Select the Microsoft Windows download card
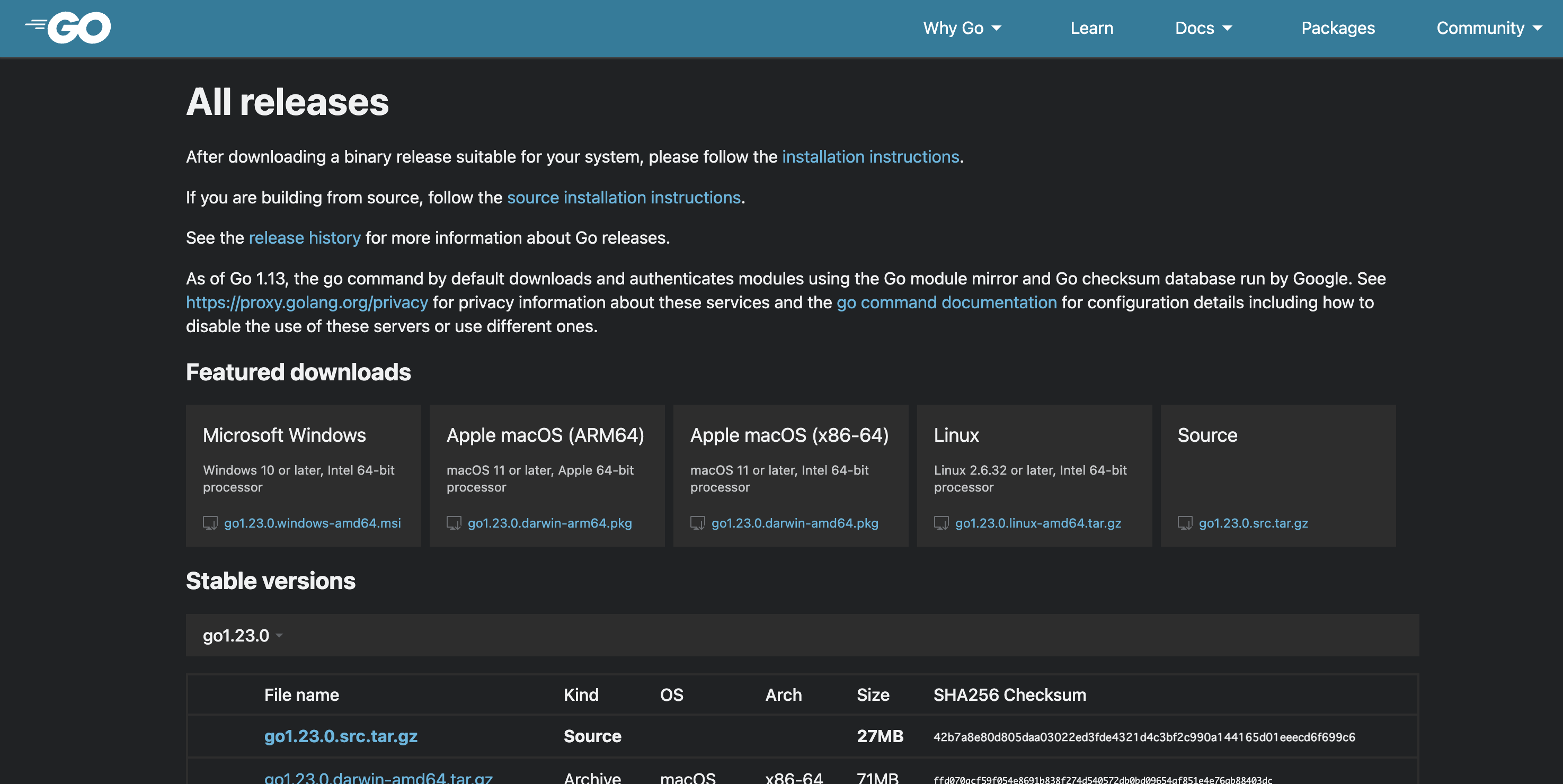Image resolution: width=1563 pixels, height=784 pixels. point(304,475)
